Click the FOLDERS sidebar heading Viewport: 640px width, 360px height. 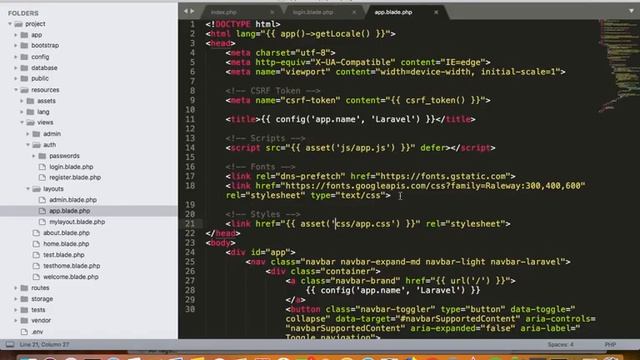click(23, 13)
